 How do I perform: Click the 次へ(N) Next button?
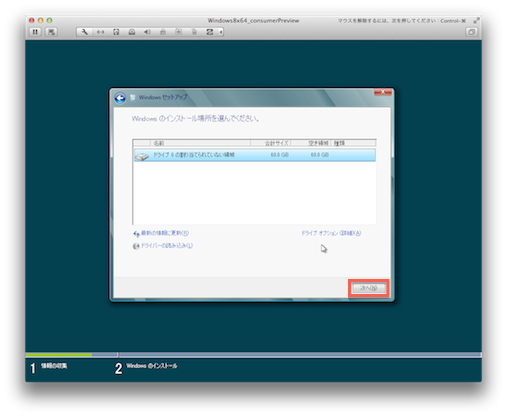(369, 288)
